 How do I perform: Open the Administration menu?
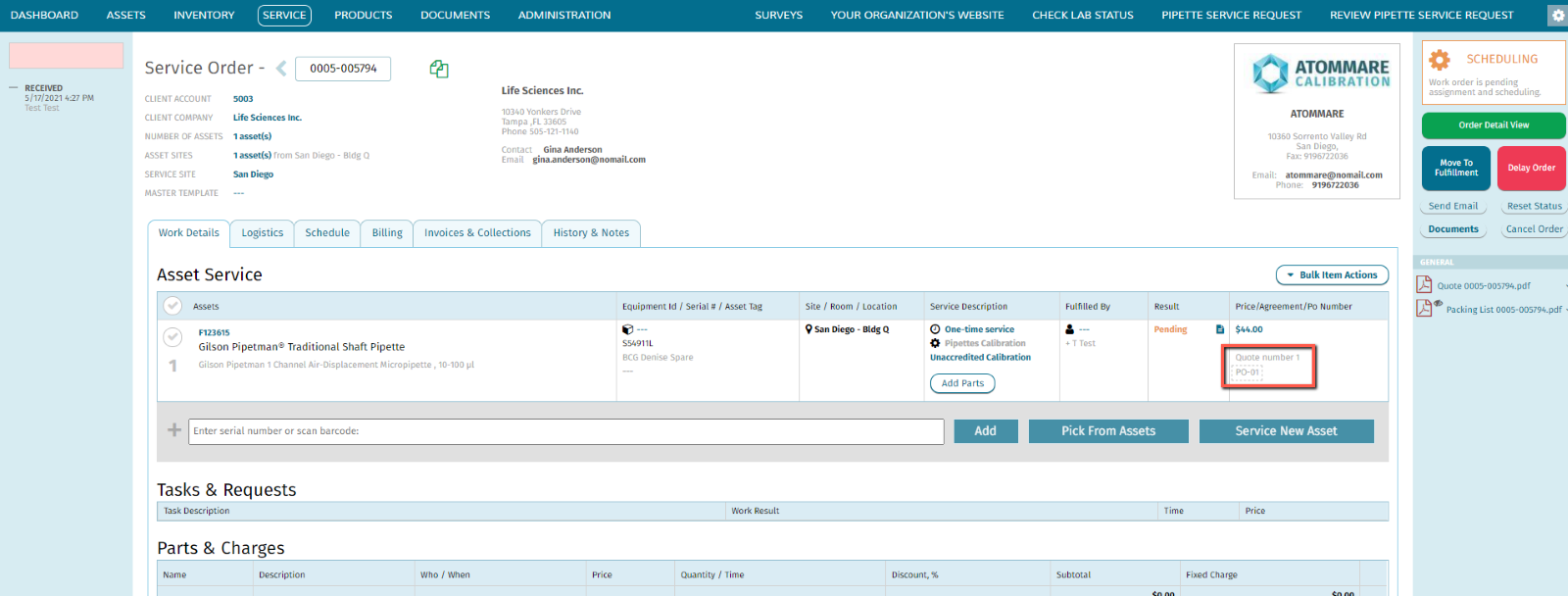click(x=564, y=15)
